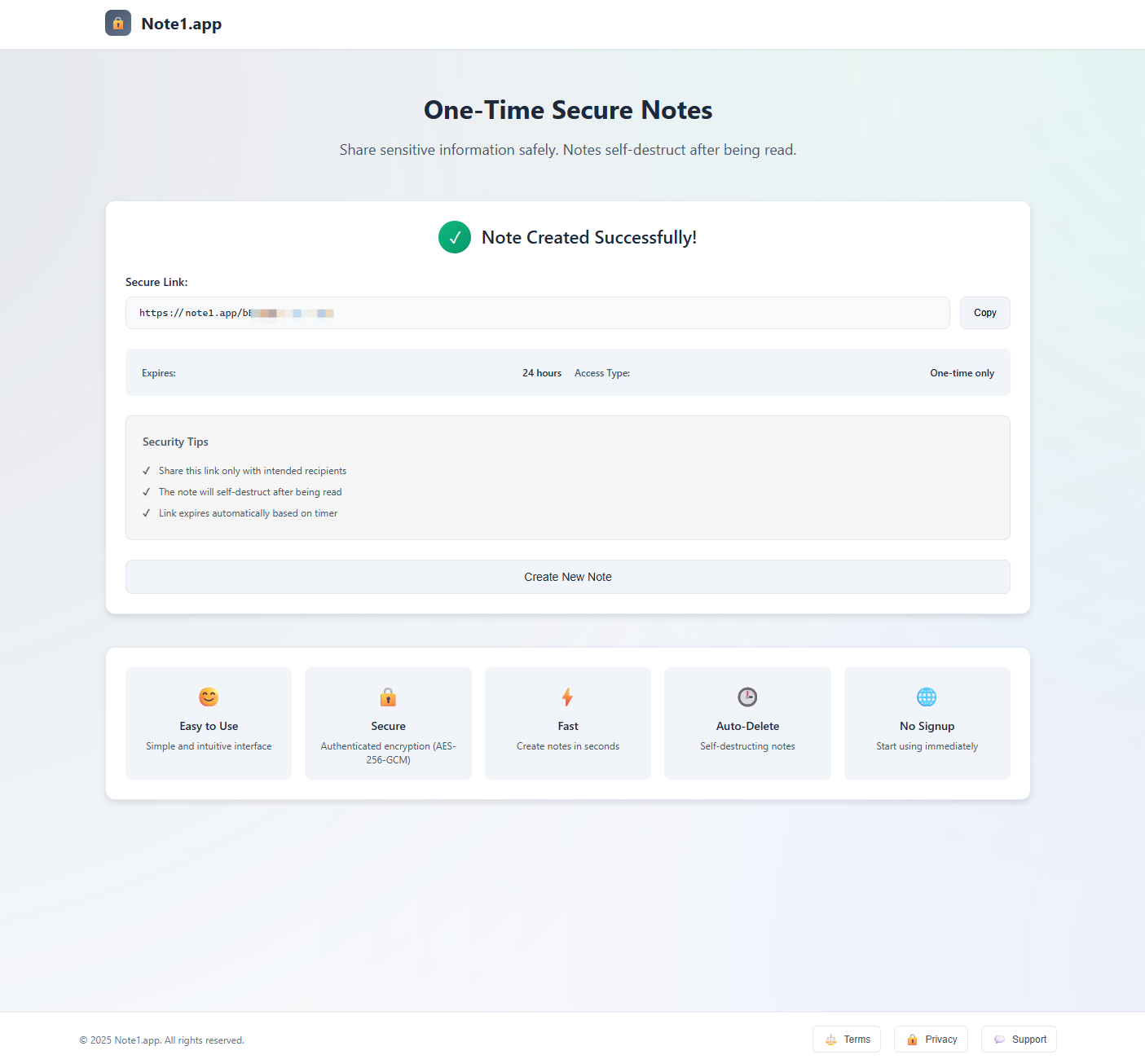This screenshot has width=1145, height=1064.
Task: Open the Terms page
Action: pyautogui.click(x=847, y=1040)
